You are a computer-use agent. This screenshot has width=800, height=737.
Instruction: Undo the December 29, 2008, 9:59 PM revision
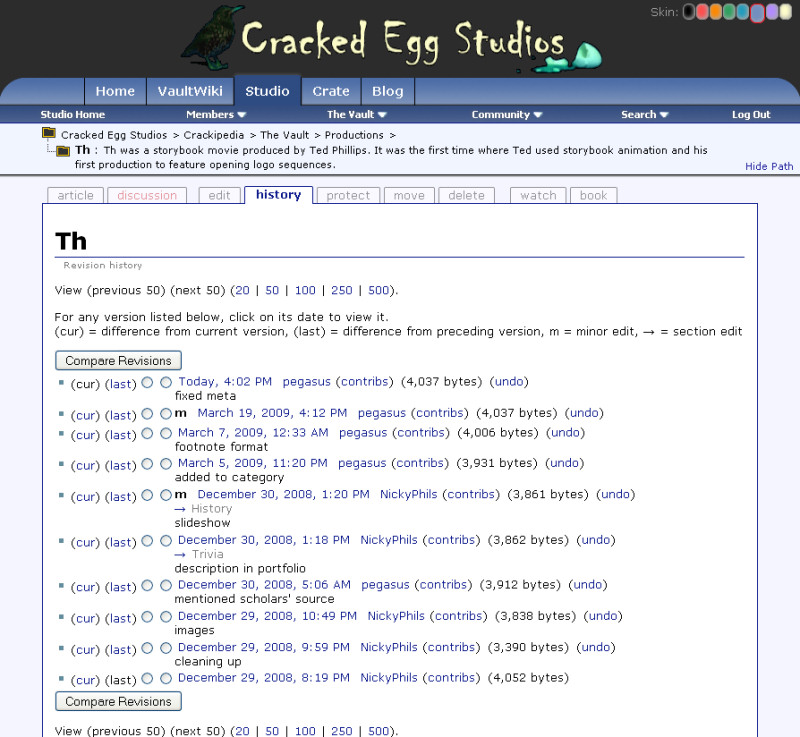(x=596, y=647)
